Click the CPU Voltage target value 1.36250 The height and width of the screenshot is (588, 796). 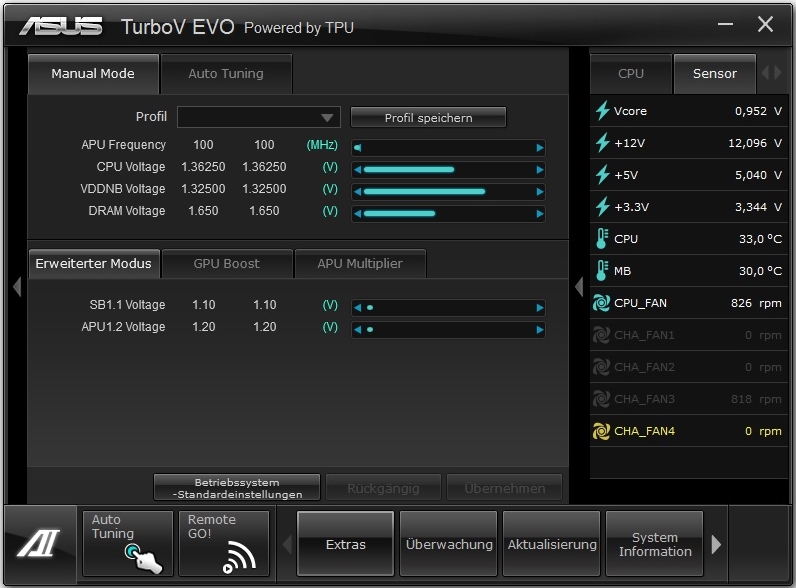(x=264, y=167)
